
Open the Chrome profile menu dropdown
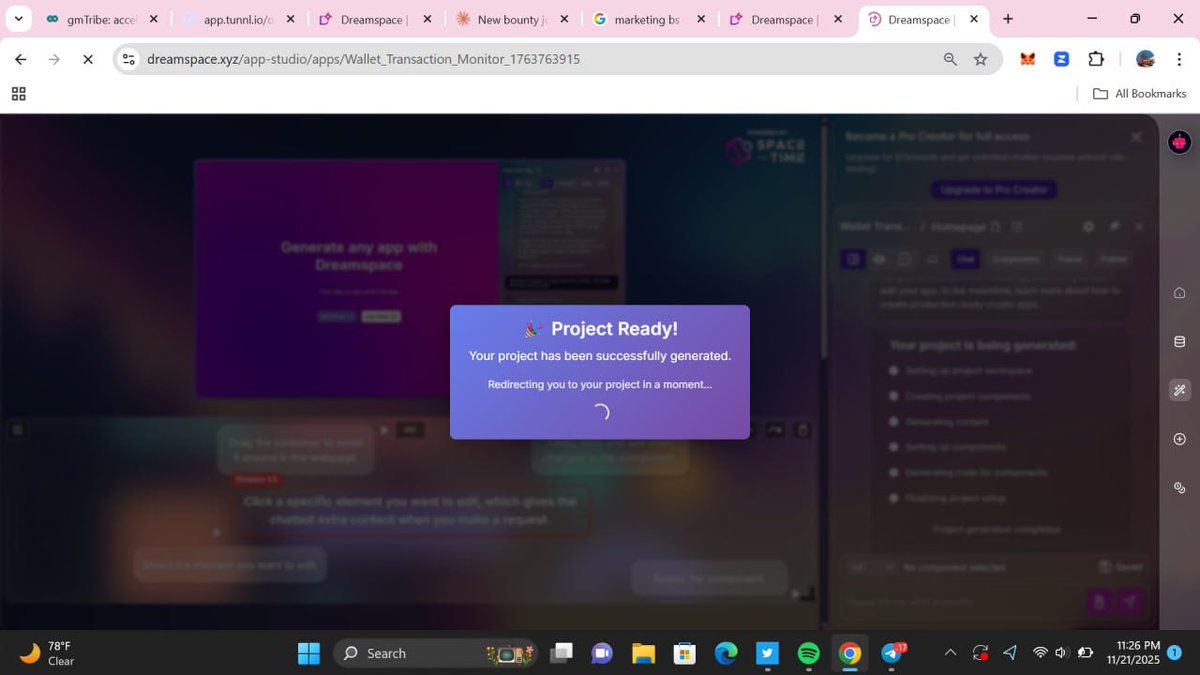click(1144, 59)
